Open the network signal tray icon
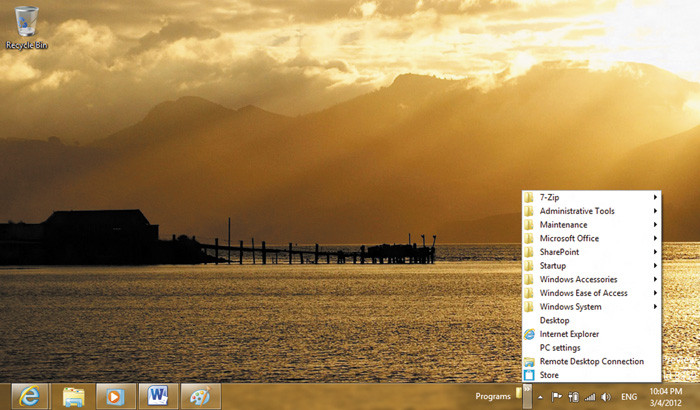700x410 pixels. coord(589,397)
